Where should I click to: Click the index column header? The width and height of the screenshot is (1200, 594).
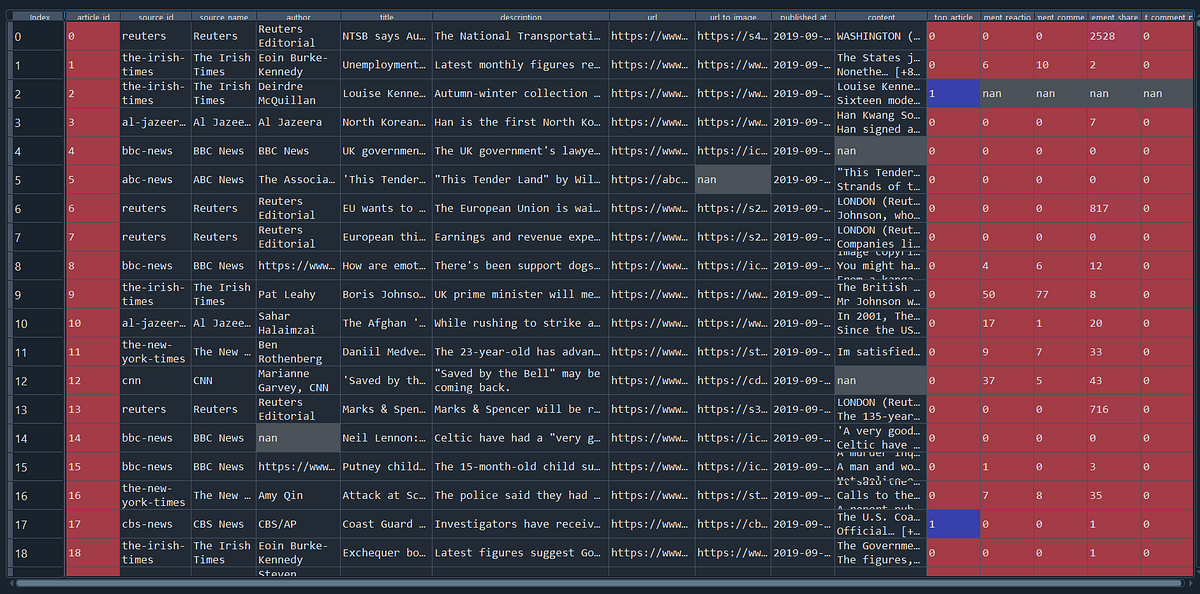tap(38, 16)
